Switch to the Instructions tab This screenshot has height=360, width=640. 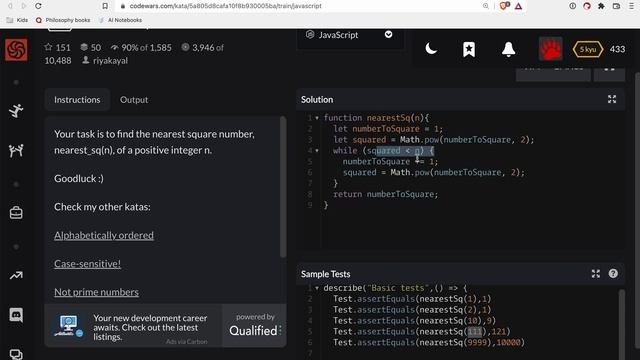point(77,100)
